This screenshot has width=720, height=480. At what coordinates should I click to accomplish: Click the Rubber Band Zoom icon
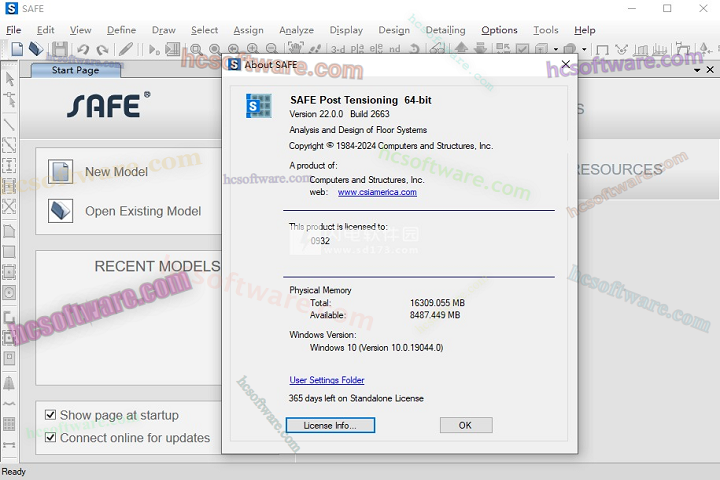click(x=197, y=49)
